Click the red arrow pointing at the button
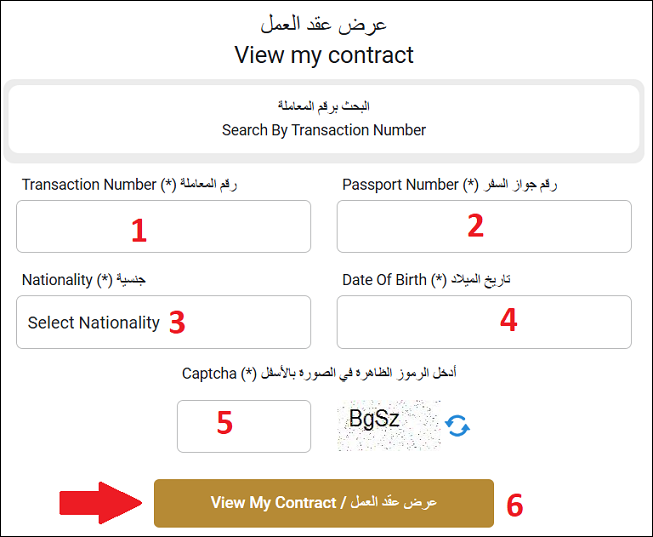 point(100,503)
